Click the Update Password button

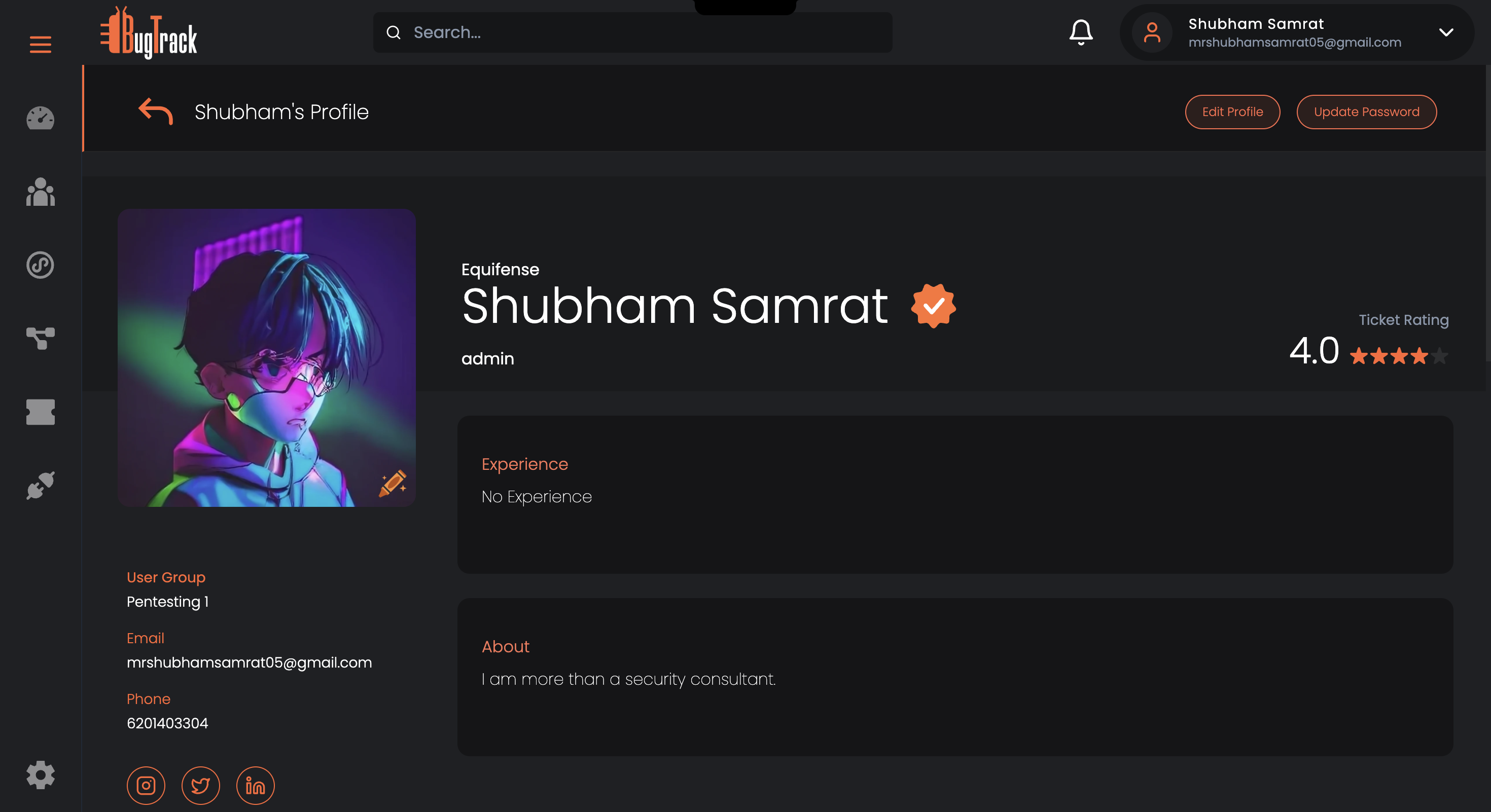(1366, 112)
